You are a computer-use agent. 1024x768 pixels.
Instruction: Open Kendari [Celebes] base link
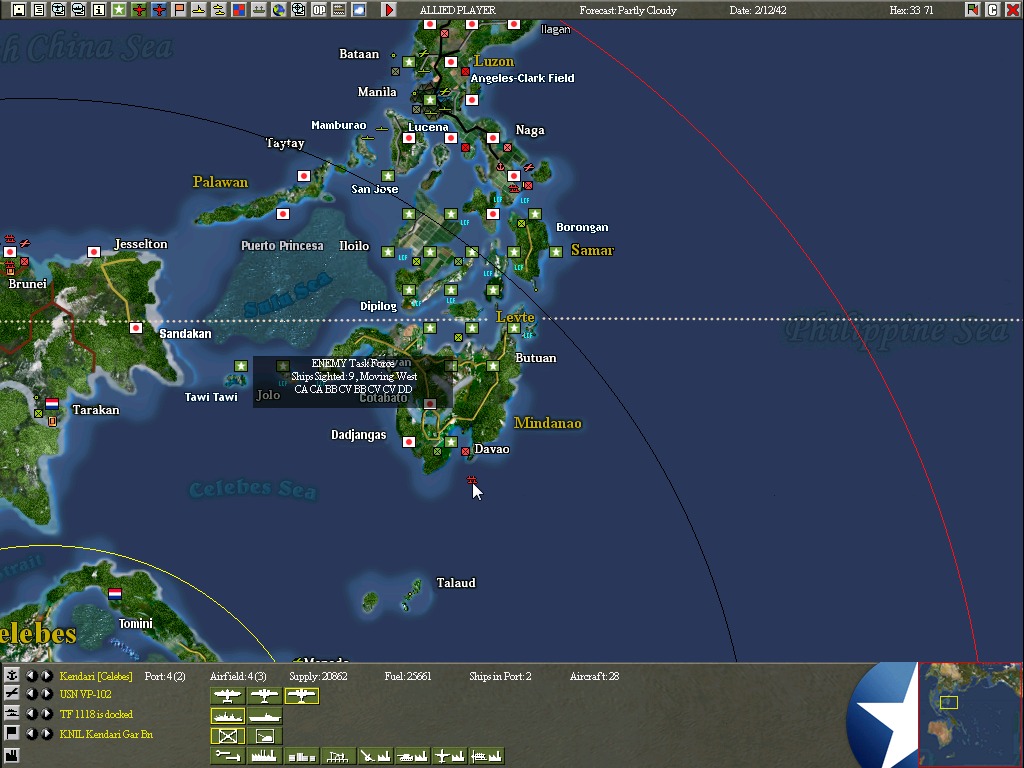pos(96,677)
